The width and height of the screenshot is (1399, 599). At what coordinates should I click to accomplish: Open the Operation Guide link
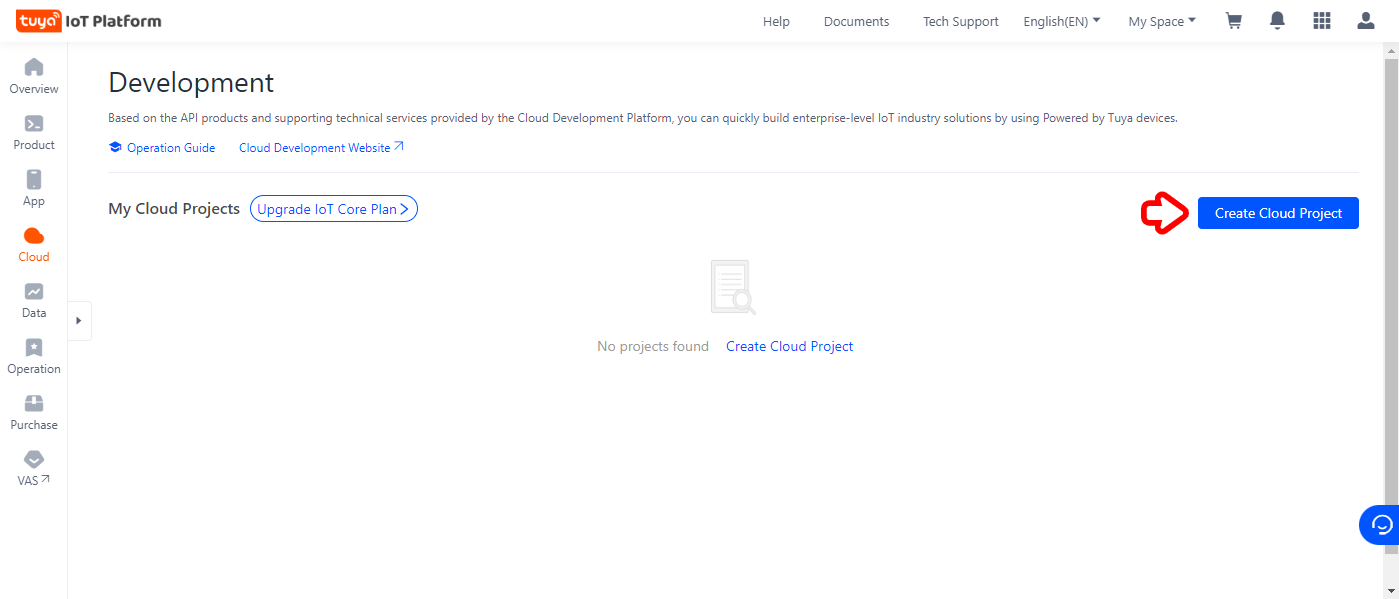pyautogui.click(x=170, y=148)
